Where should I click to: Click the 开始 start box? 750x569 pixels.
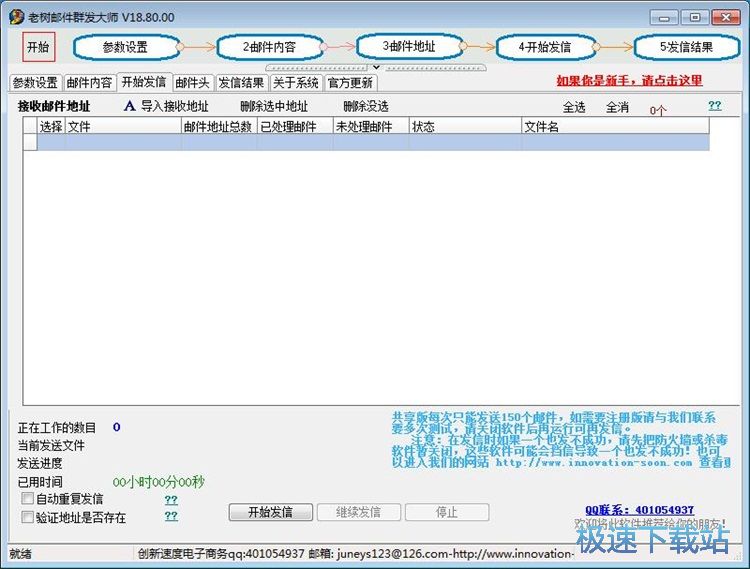pos(39,47)
